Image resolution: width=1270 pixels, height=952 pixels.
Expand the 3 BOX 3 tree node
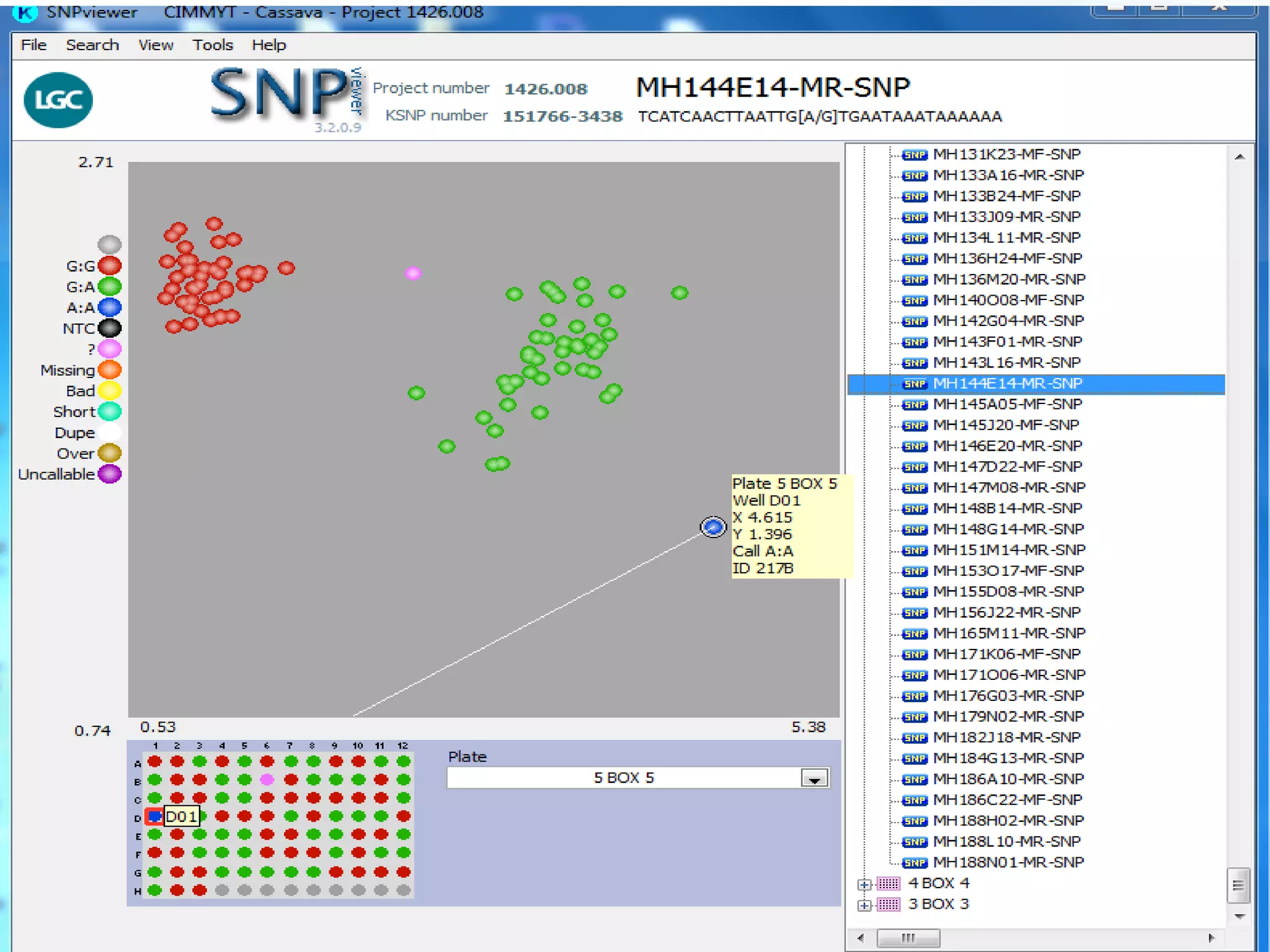[x=864, y=906]
